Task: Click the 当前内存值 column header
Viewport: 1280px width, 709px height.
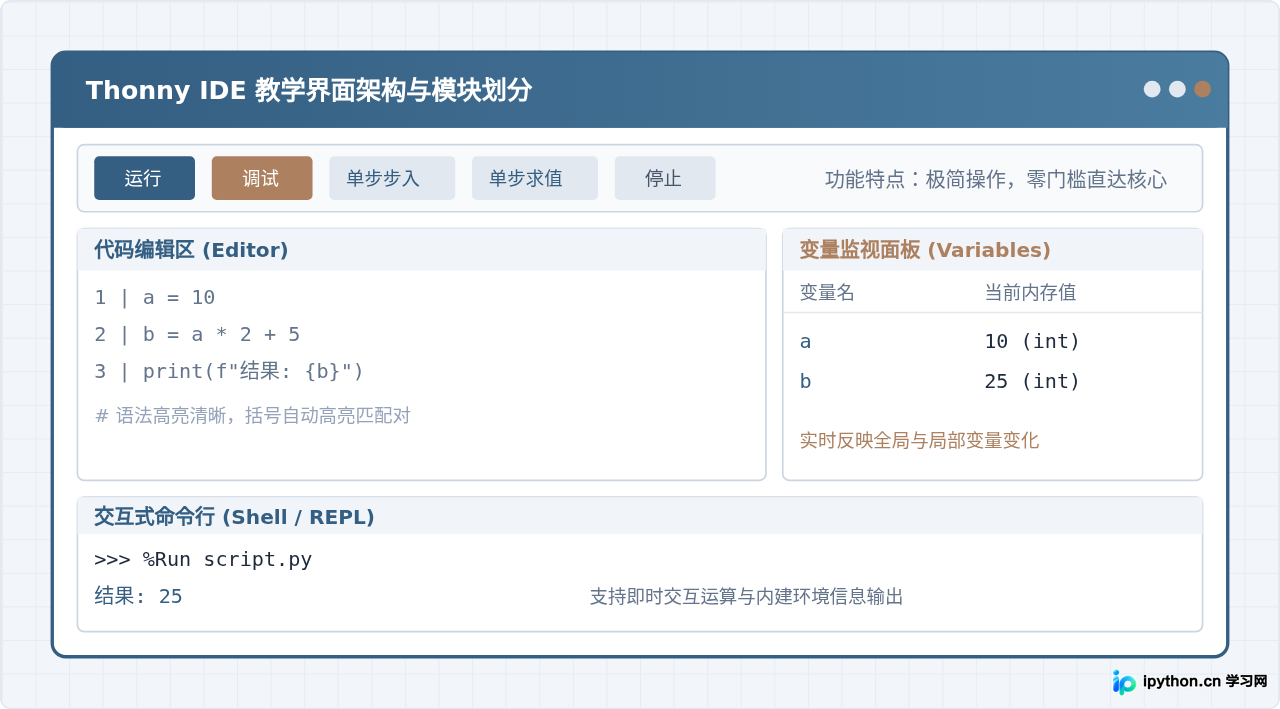Action: pos(1030,293)
